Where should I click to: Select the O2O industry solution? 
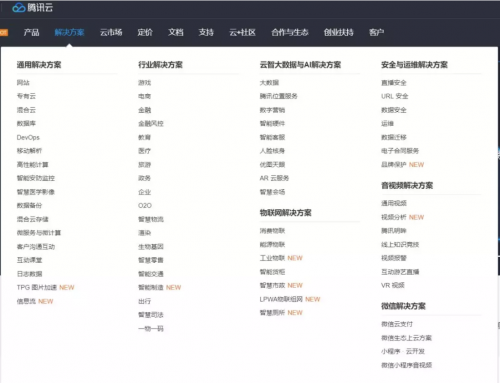pos(145,206)
